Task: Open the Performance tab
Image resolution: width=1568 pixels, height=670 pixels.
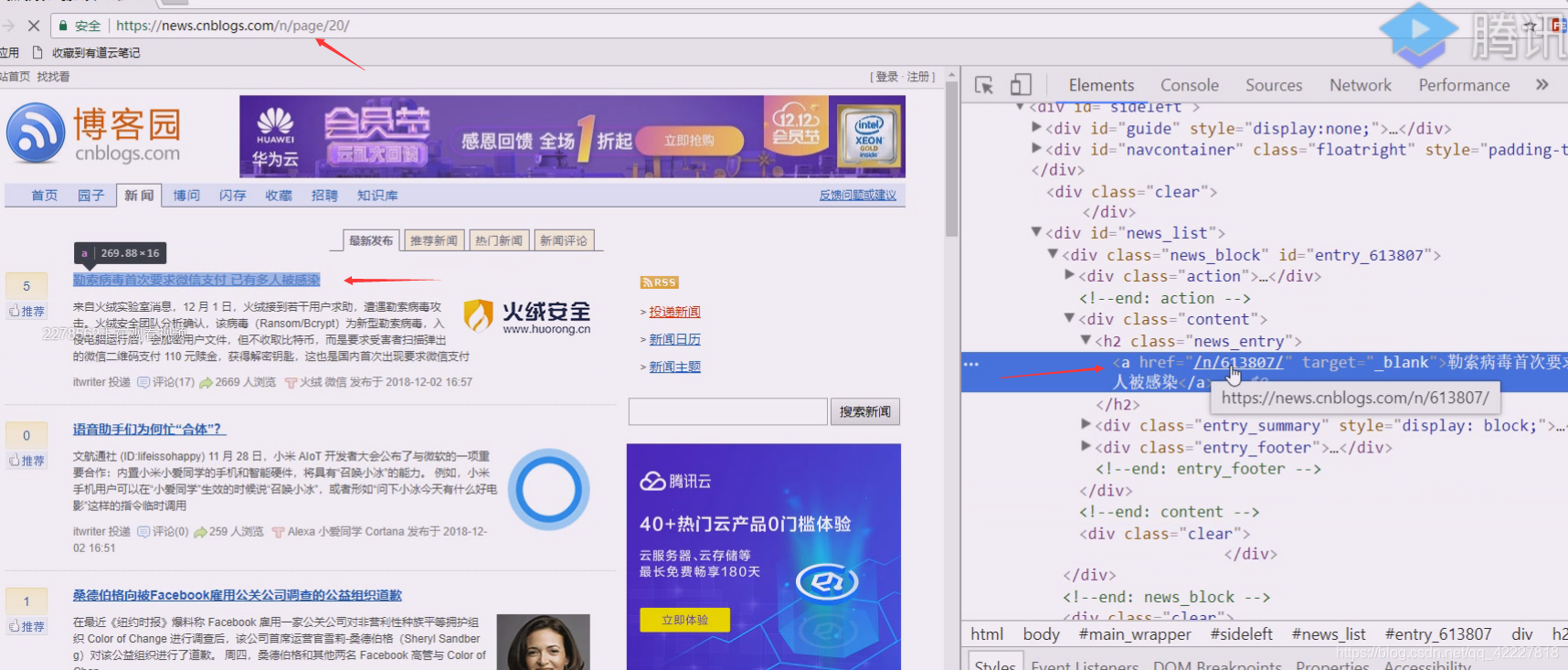Action: click(x=1464, y=85)
